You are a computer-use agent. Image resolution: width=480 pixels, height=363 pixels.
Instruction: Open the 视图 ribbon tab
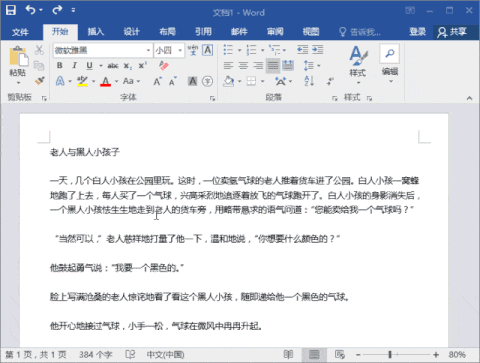click(x=311, y=32)
